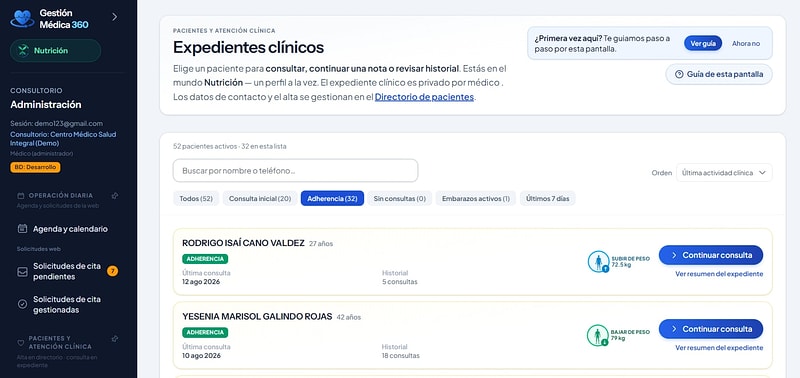
Task: Click Adherencia badge on Yesenia's card
Action: (x=205, y=332)
